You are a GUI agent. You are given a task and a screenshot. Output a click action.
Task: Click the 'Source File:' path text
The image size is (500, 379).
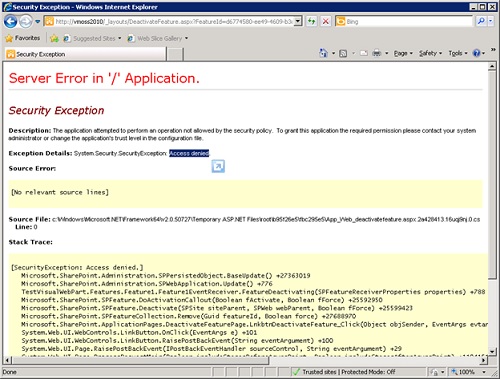pyautogui.click(x=267, y=219)
